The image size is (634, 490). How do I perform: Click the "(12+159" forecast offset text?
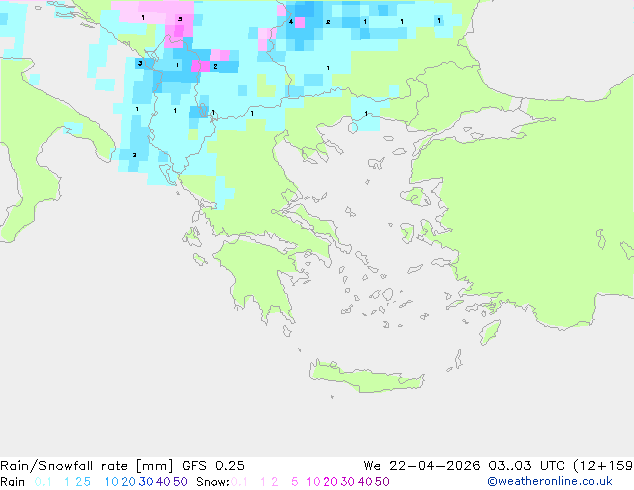pyautogui.click(x=604, y=466)
